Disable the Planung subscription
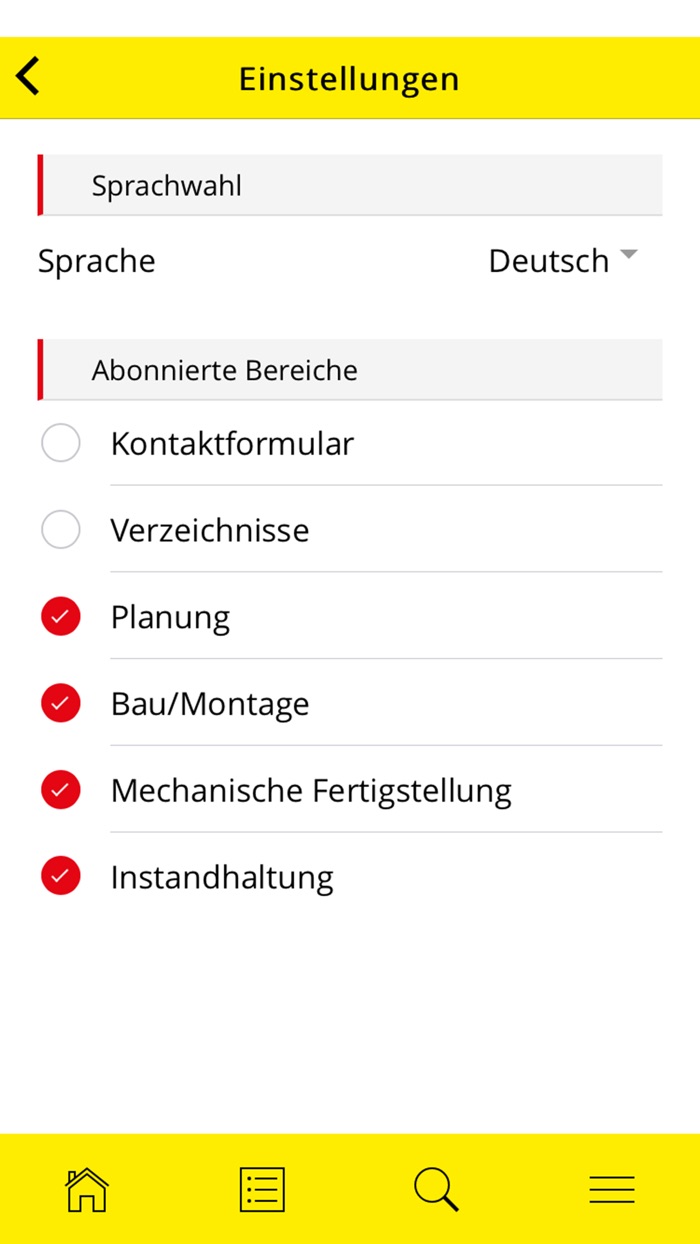The height and width of the screenshot is (1244, 700). click(x=60, y=616)
